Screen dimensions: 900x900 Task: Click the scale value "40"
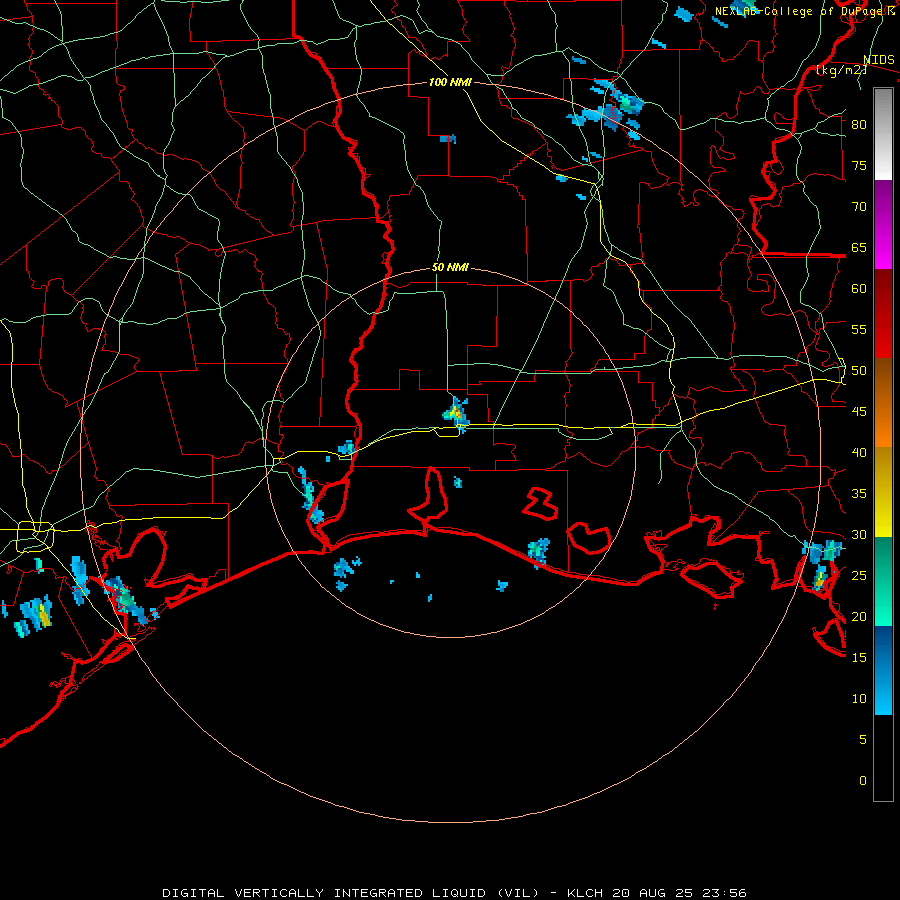pos(859,452)
